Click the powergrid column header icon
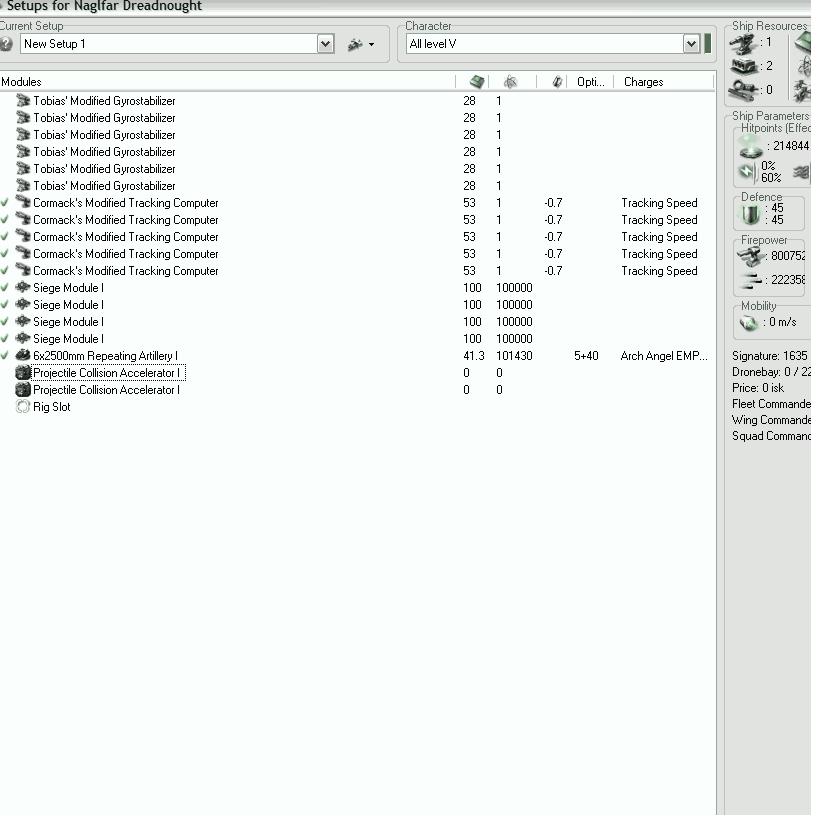 tap(511, 82)
